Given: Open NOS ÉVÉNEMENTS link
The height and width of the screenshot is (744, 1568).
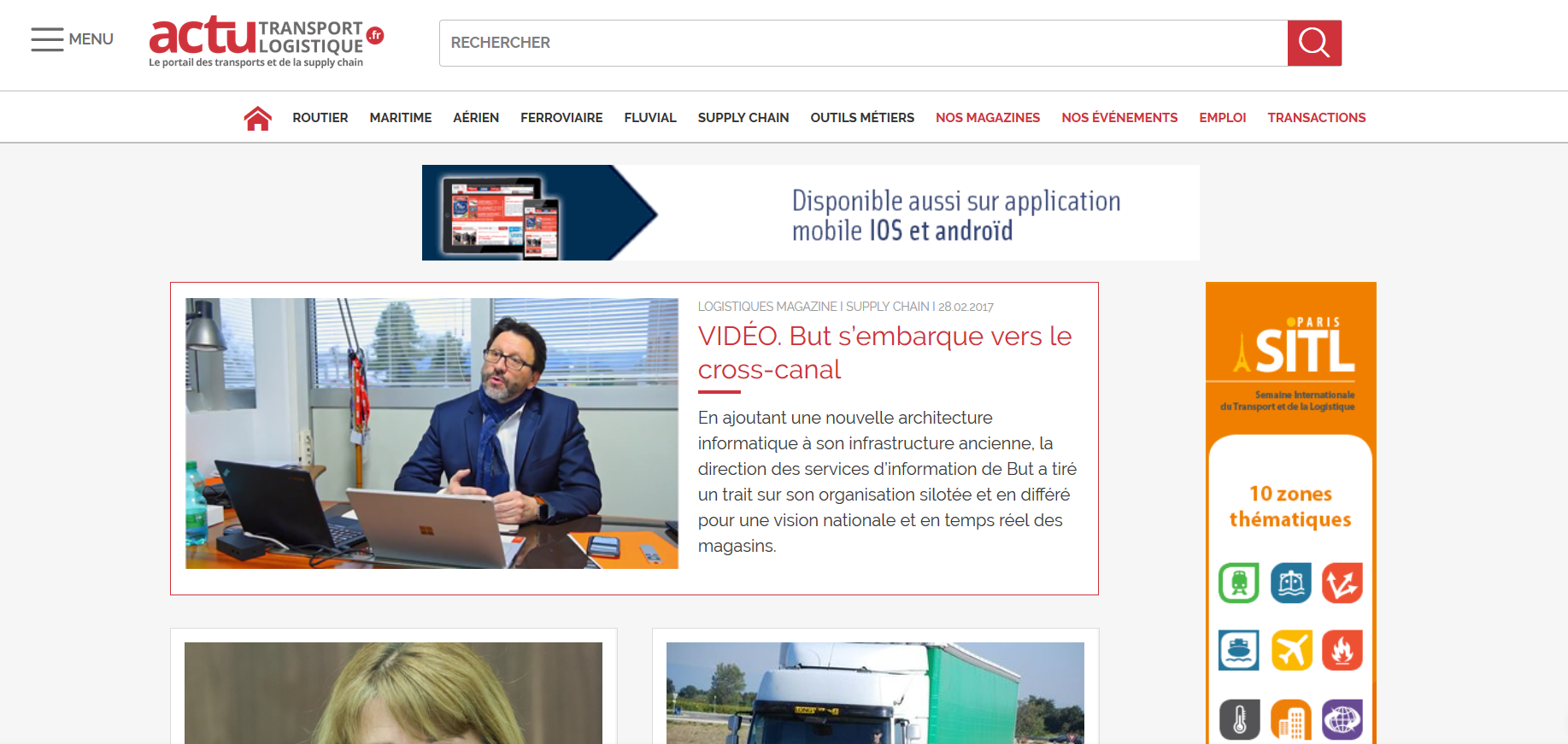Looking at the screenshot, I should 1119,118.
